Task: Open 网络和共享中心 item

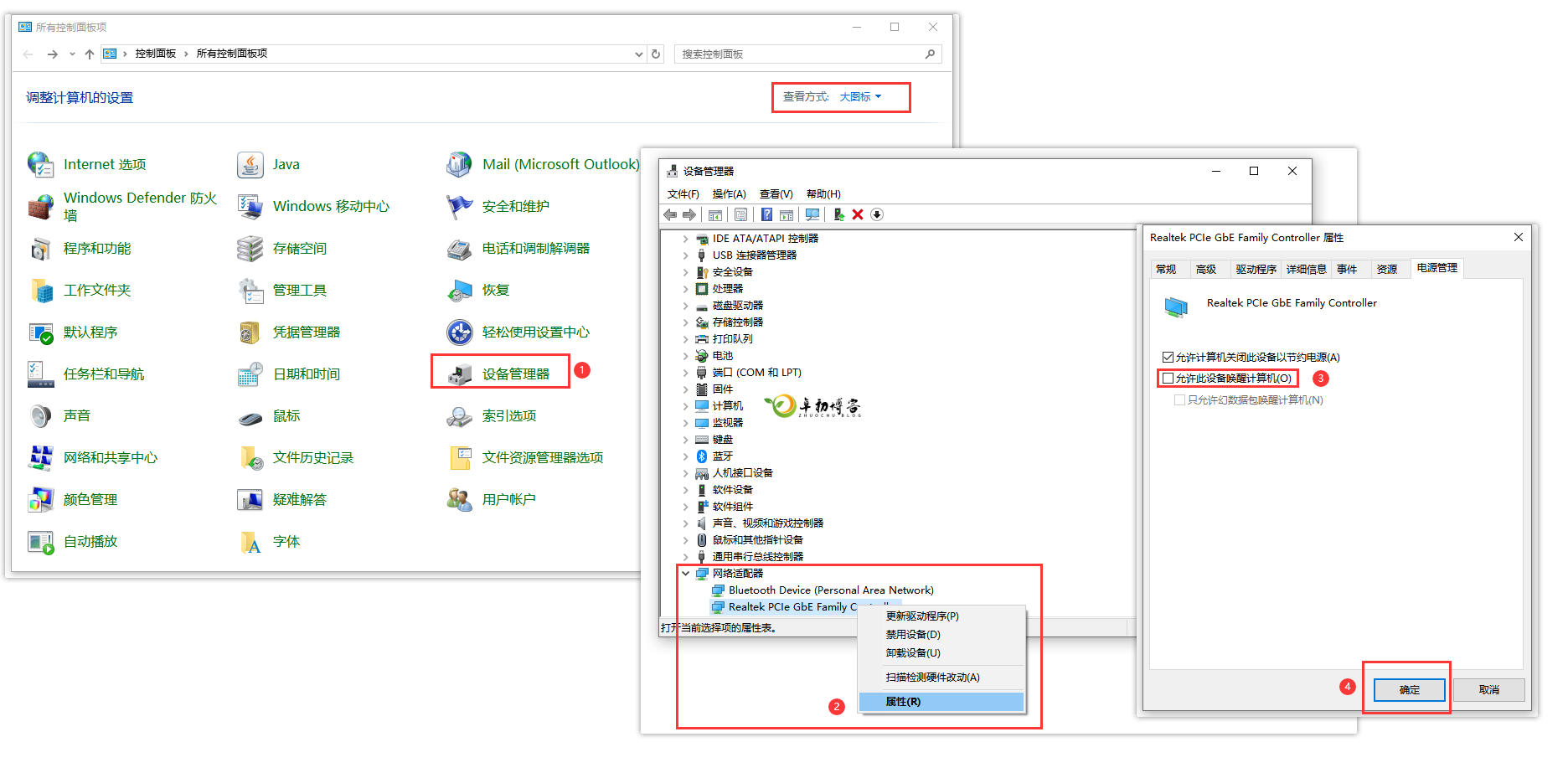Action: [110, 458]
